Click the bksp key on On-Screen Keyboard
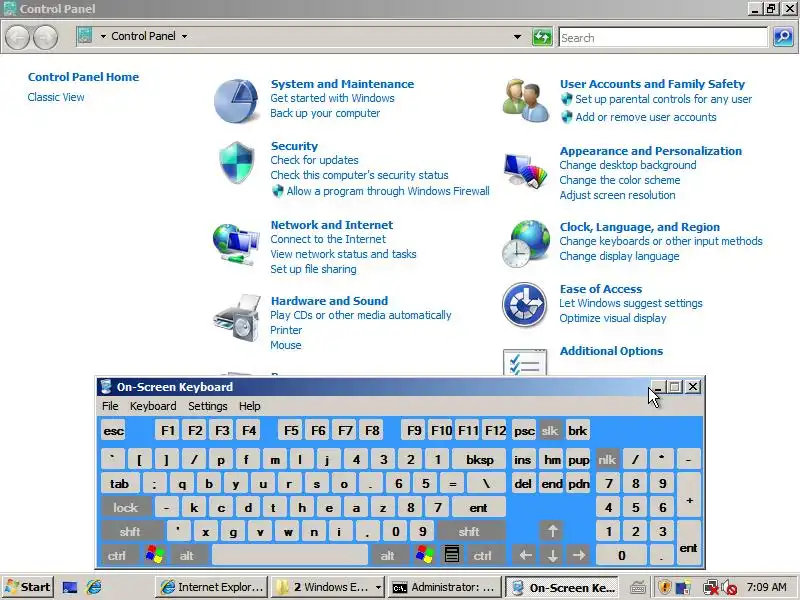 (x=480, y=460)
